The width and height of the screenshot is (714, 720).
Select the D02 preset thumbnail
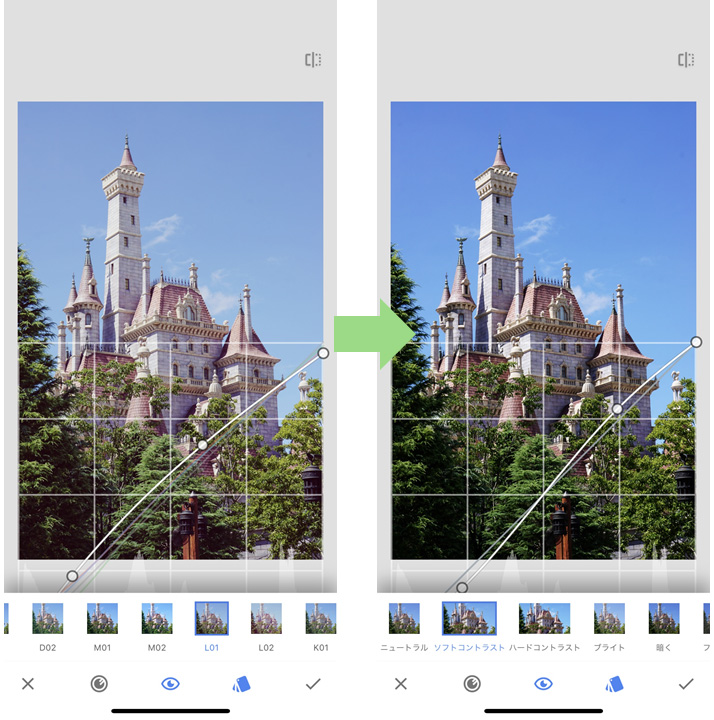(x=48, y=619)
